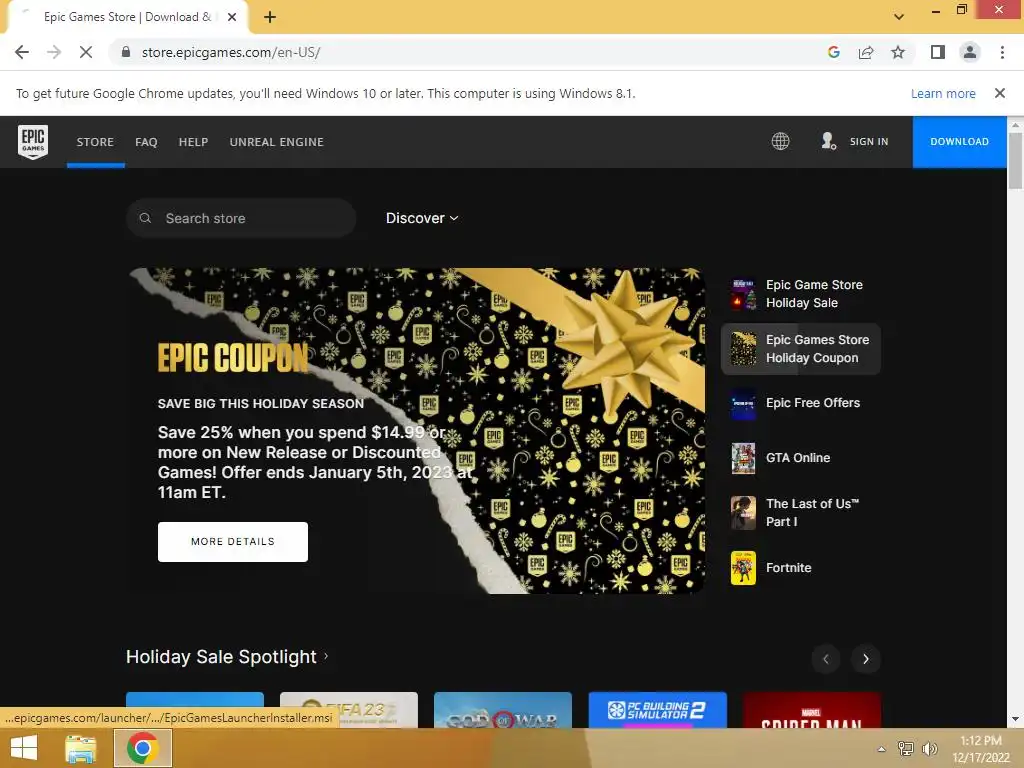1024x768 pixels.
Task: Select Epic Games Store Holiday Coupon item
Action: [x=801, y=349]
